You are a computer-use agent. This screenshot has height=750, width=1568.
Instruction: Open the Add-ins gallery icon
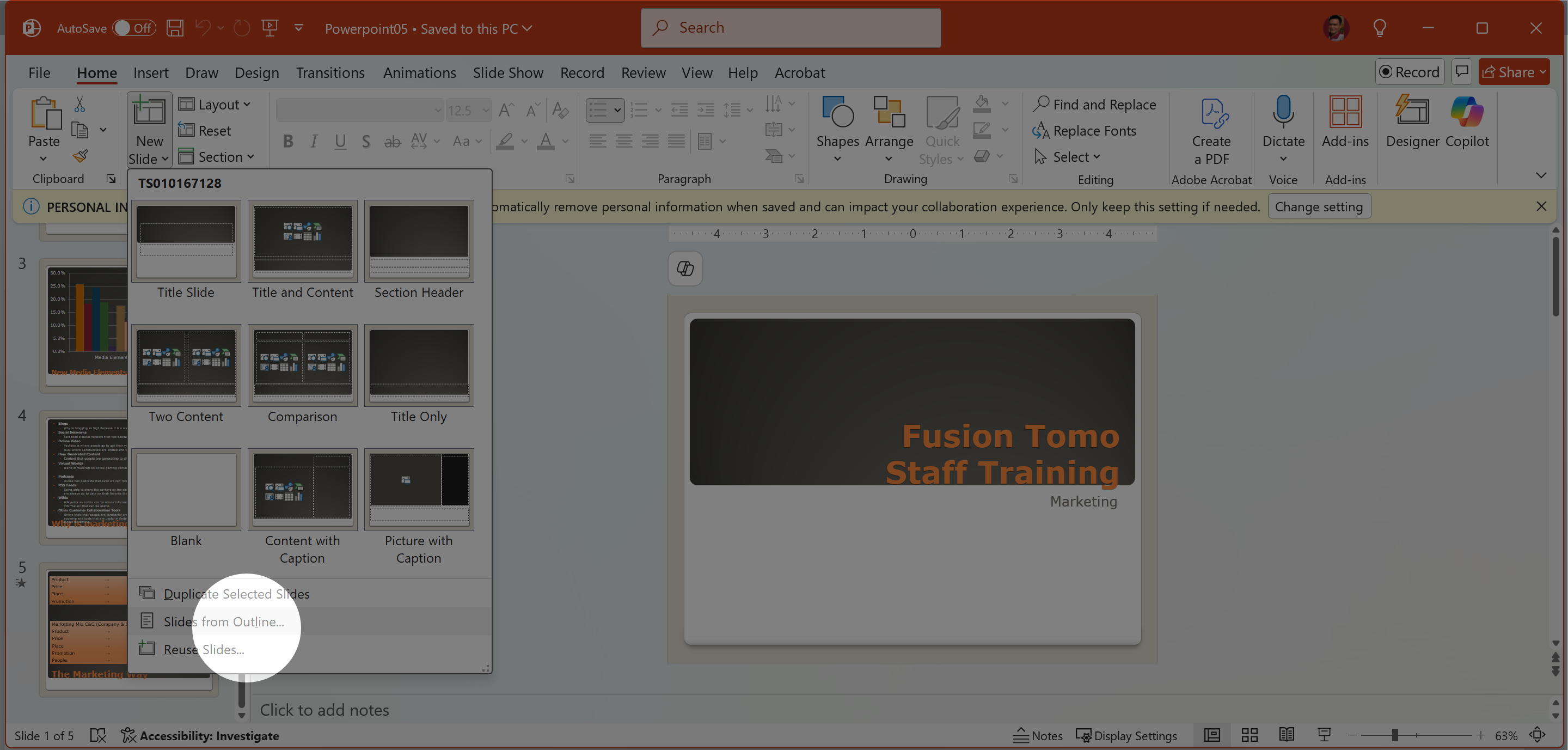1345,113
